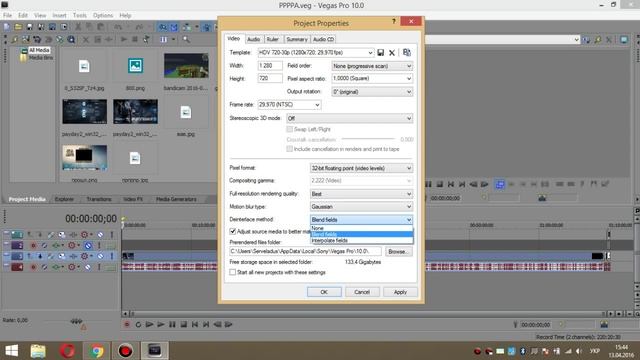Screen dimensions: 640x360
Task: Open the Template dropdown
Action: coord(370,52)
